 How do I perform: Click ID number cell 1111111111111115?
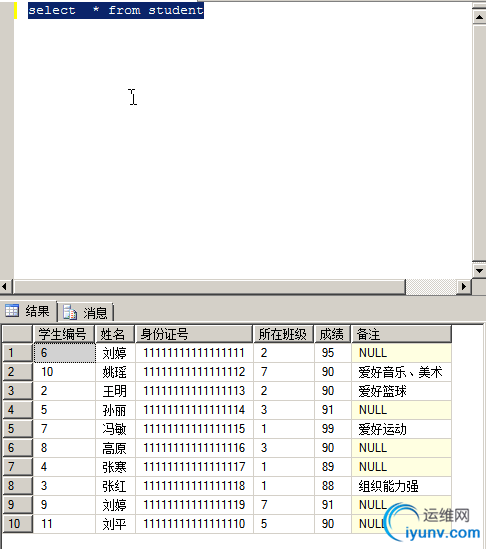(194, 429)
